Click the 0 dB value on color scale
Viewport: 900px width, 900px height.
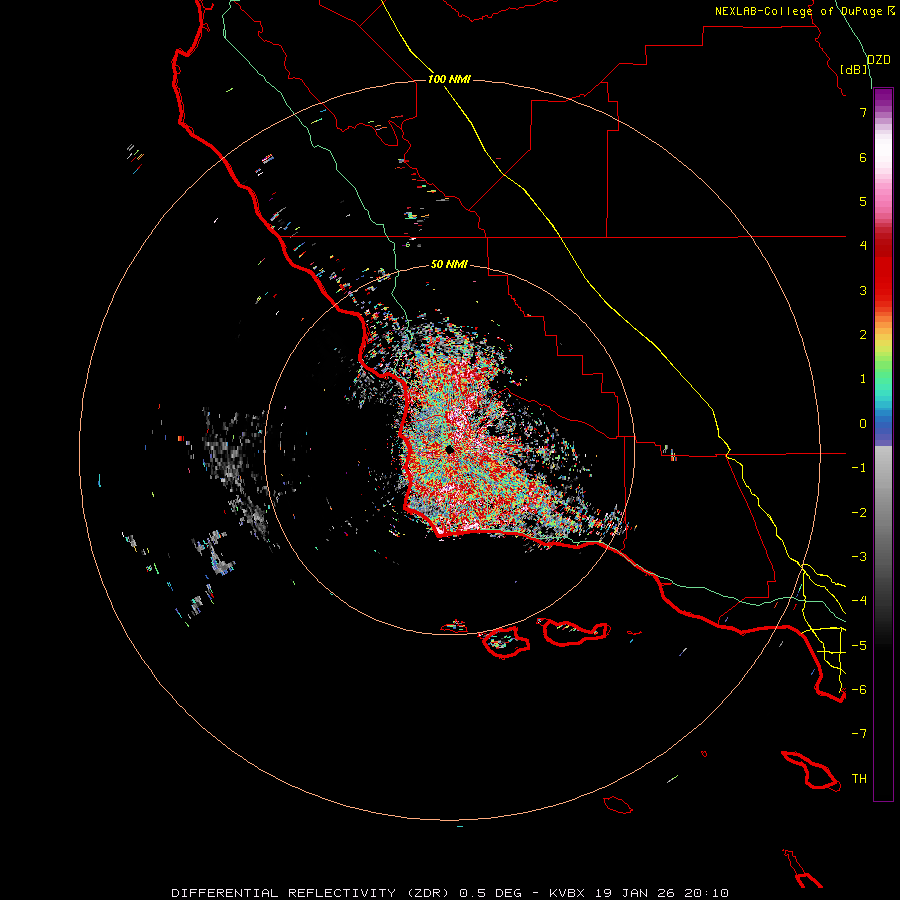(863, 424)
